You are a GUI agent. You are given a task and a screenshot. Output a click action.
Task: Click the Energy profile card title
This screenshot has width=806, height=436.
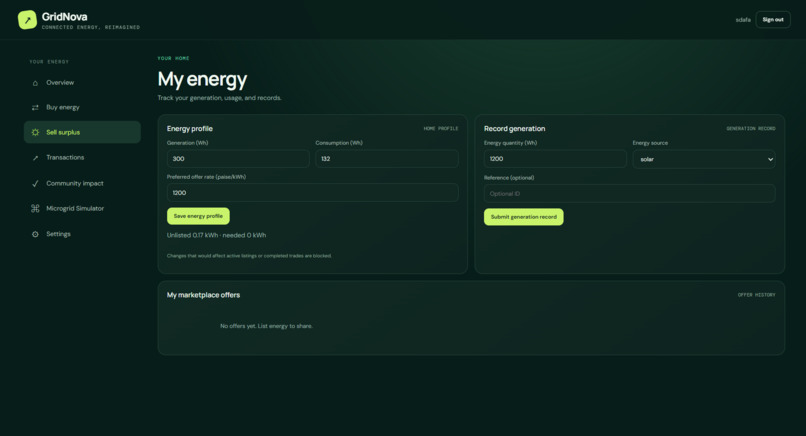coord(190,129)
